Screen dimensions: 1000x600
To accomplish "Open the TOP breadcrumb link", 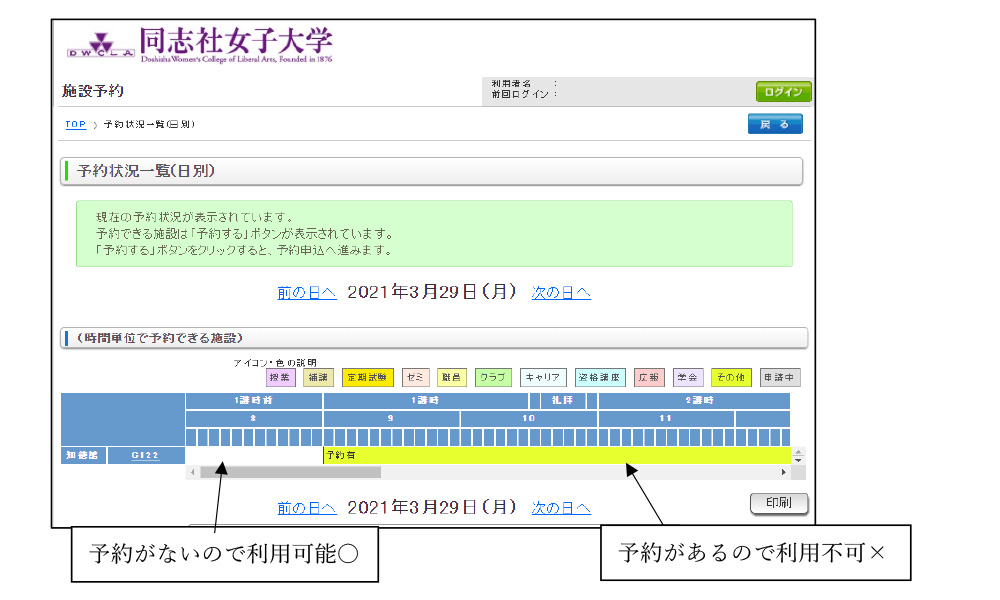I will click(75, 124).
